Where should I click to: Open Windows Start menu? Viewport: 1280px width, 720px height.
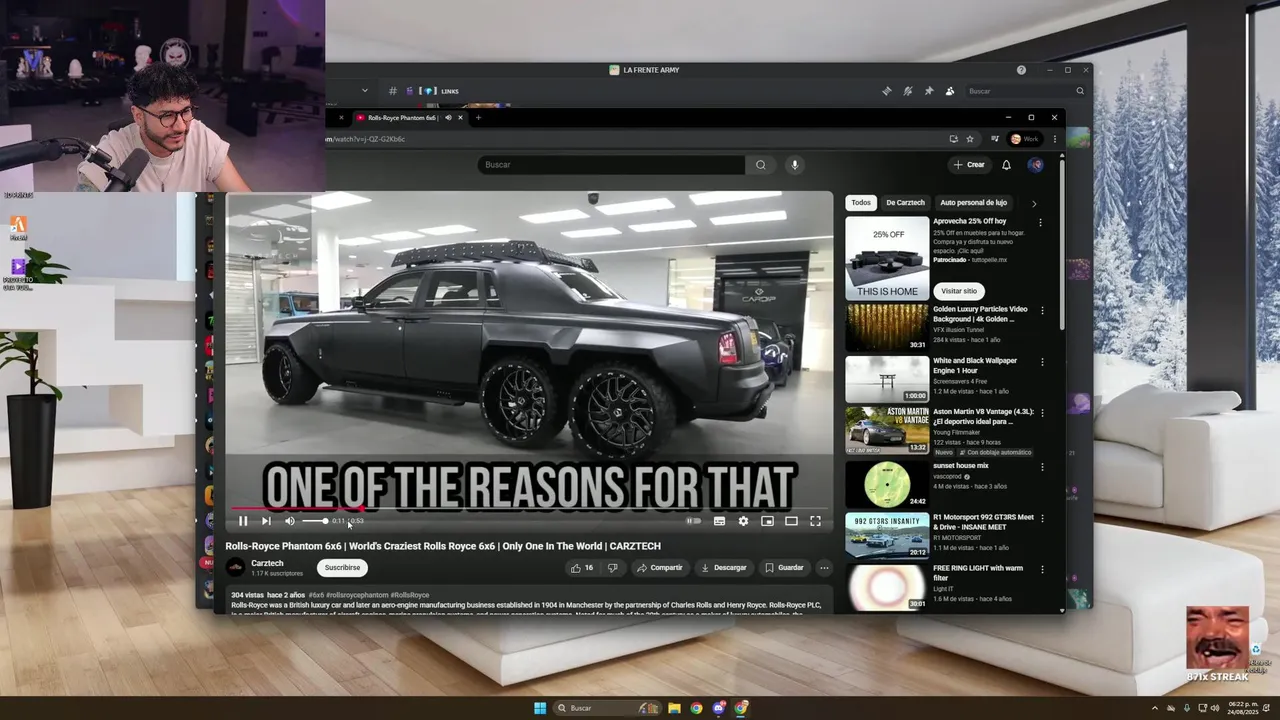[540, 708]
